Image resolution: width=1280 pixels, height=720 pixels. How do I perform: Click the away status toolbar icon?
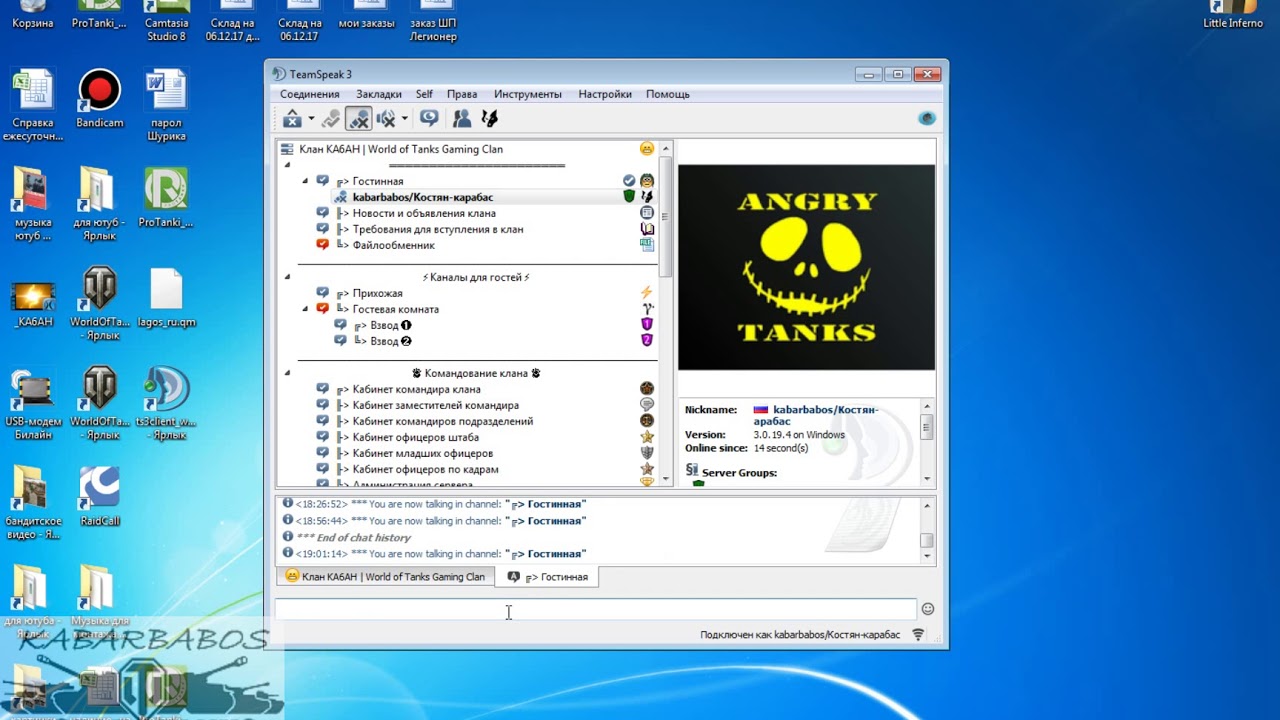tap(429, 119)
